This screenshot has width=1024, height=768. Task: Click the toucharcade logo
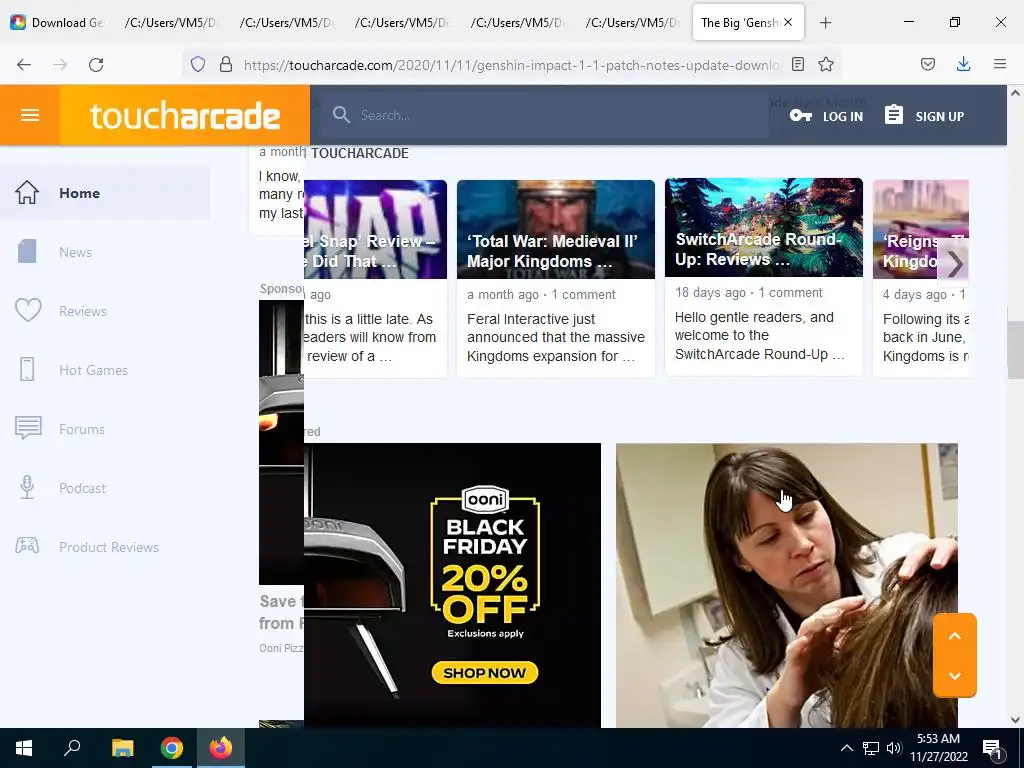click(185, 116)
